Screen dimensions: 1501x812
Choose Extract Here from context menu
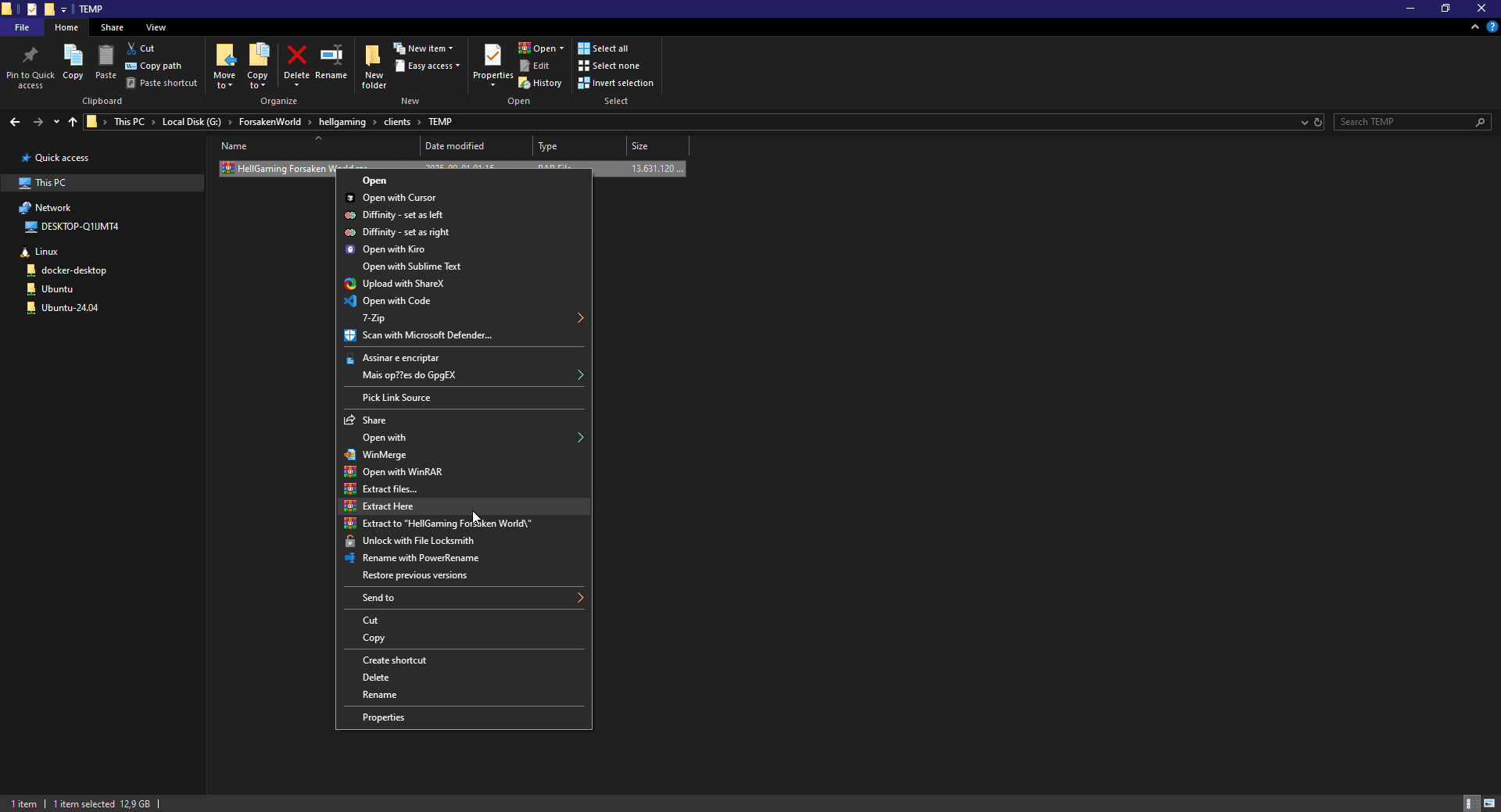click(x=388, y=506)
